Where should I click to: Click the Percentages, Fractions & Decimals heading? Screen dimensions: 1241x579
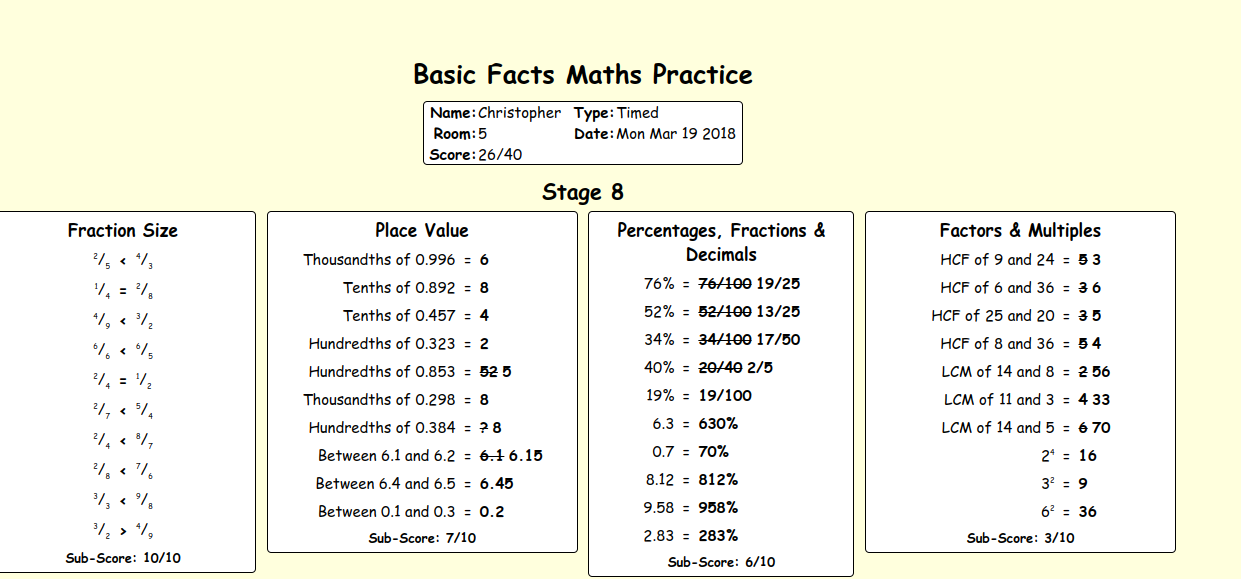[721, 242]
